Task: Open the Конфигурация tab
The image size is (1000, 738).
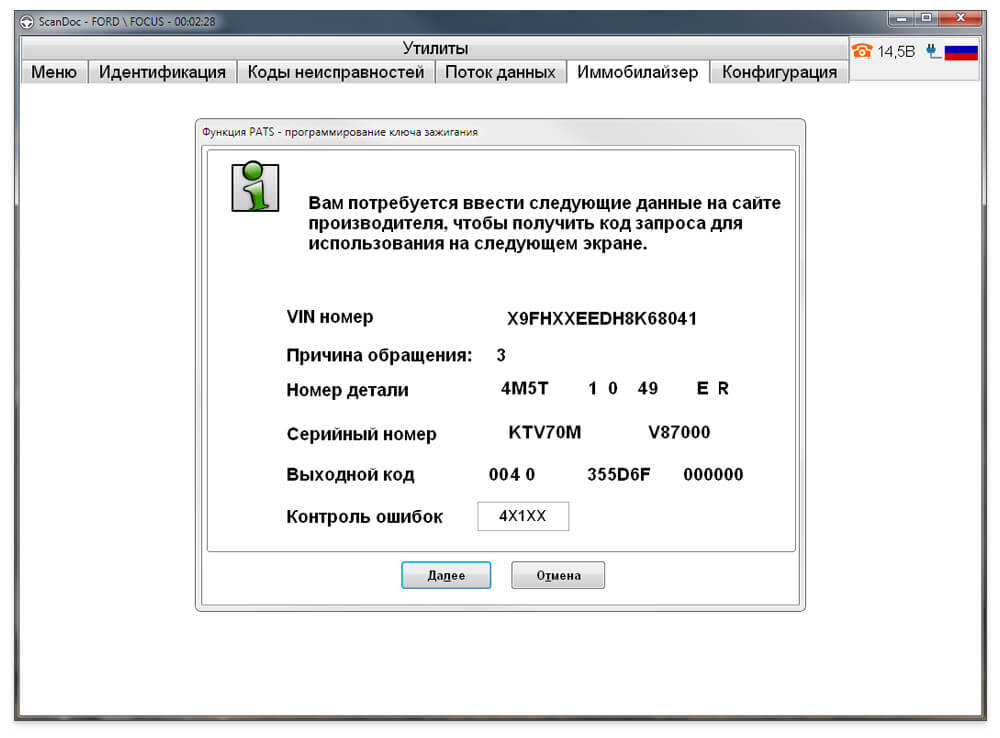Action: click(x=779, y=72)
